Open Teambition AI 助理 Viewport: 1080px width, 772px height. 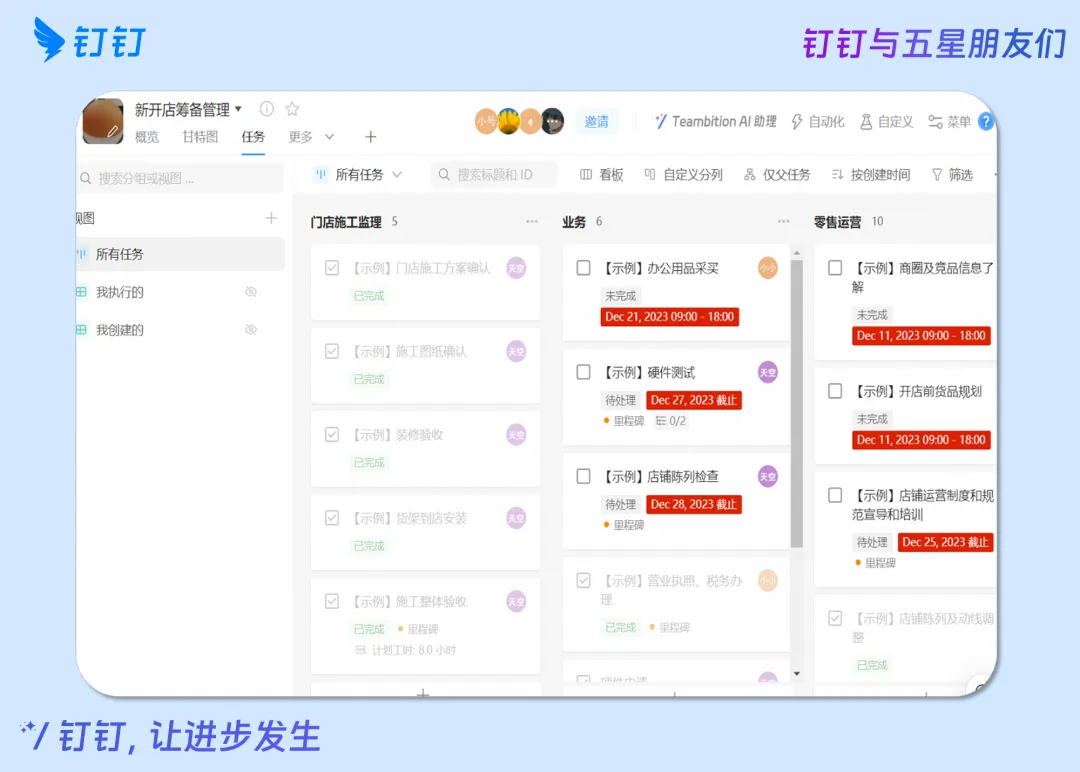coord(716,121)
